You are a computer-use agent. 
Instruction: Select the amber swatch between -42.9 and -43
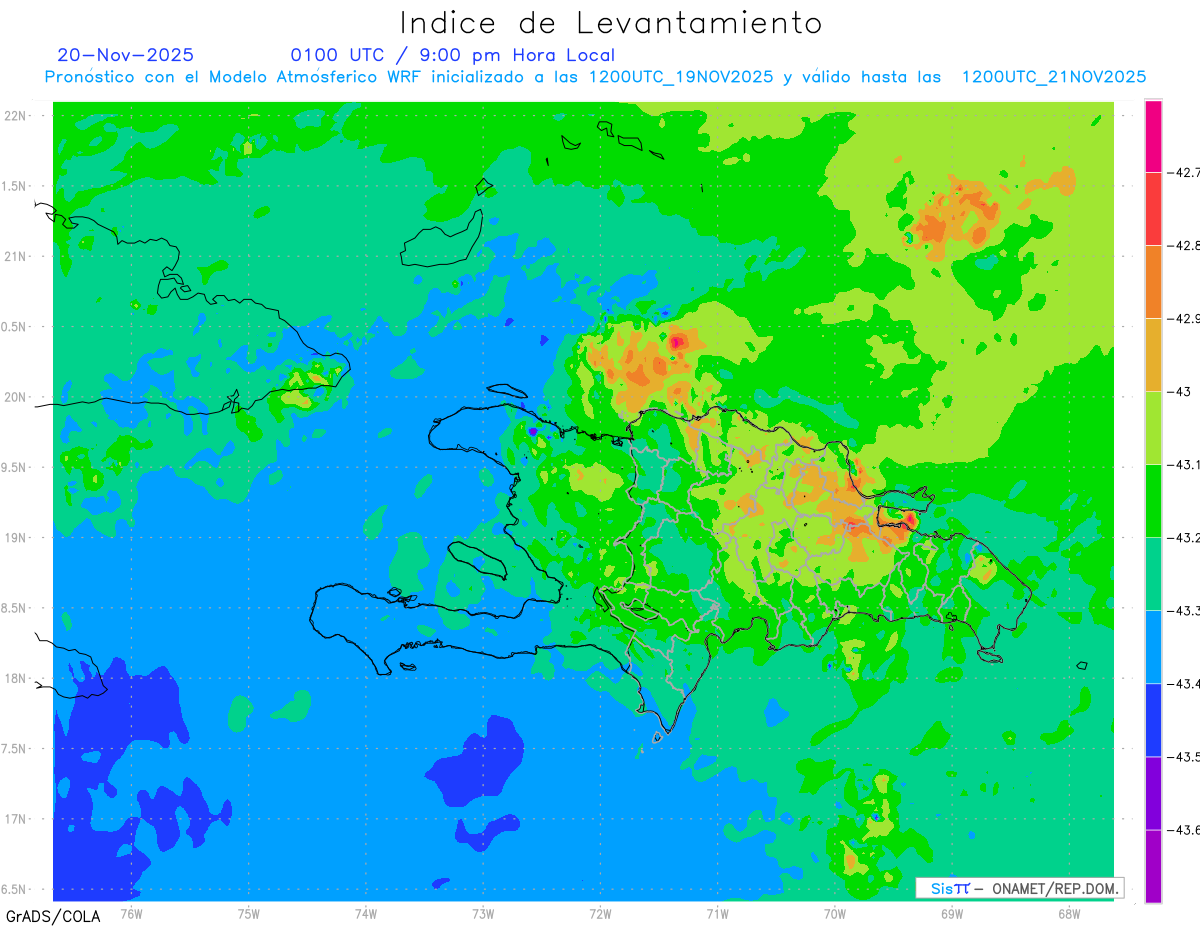pos(1153,354)
